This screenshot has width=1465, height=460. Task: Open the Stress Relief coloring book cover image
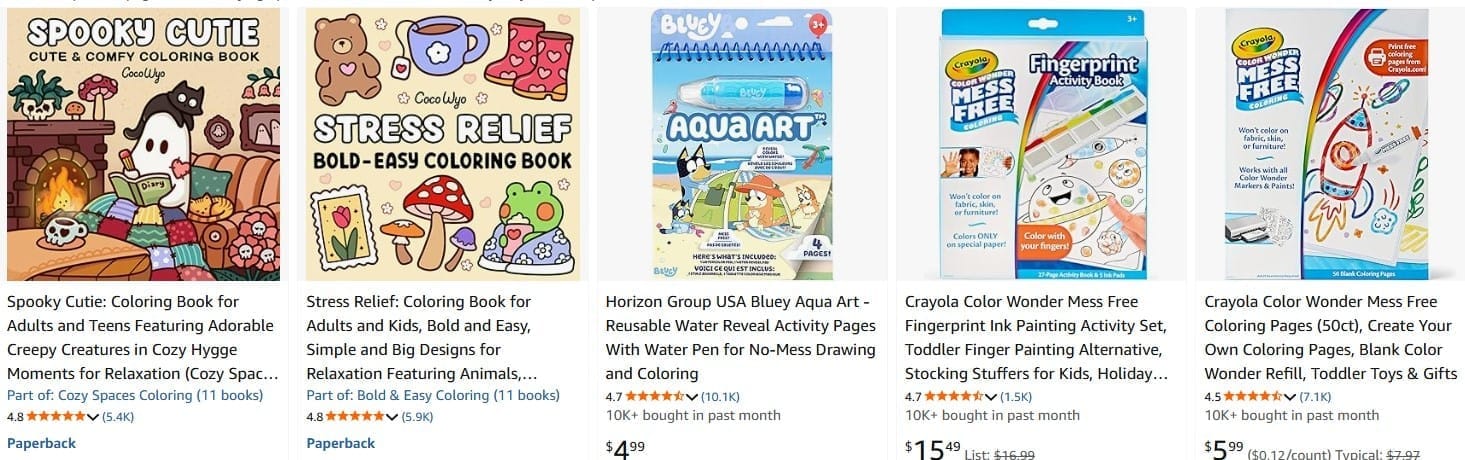click(x=443, y=145)
